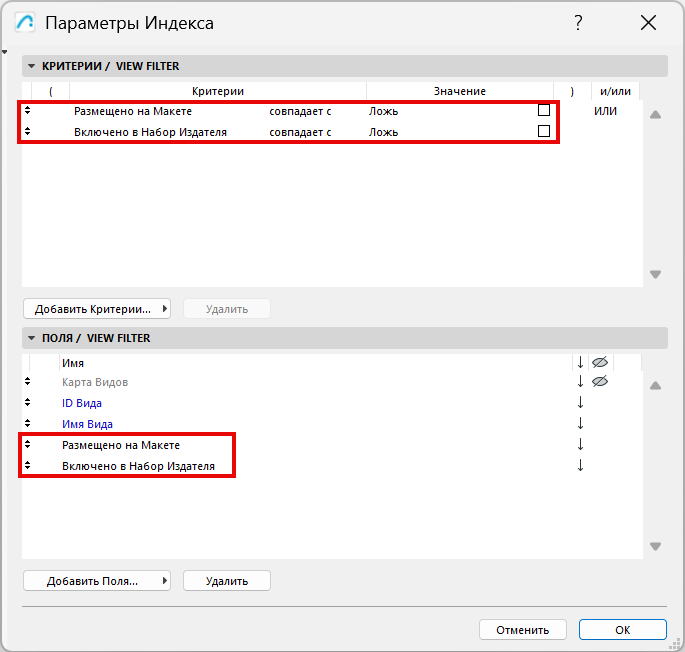Viewport: 685px width, 652px height.
Task: Reorder handle for ID Вида field
Action: 28,402
